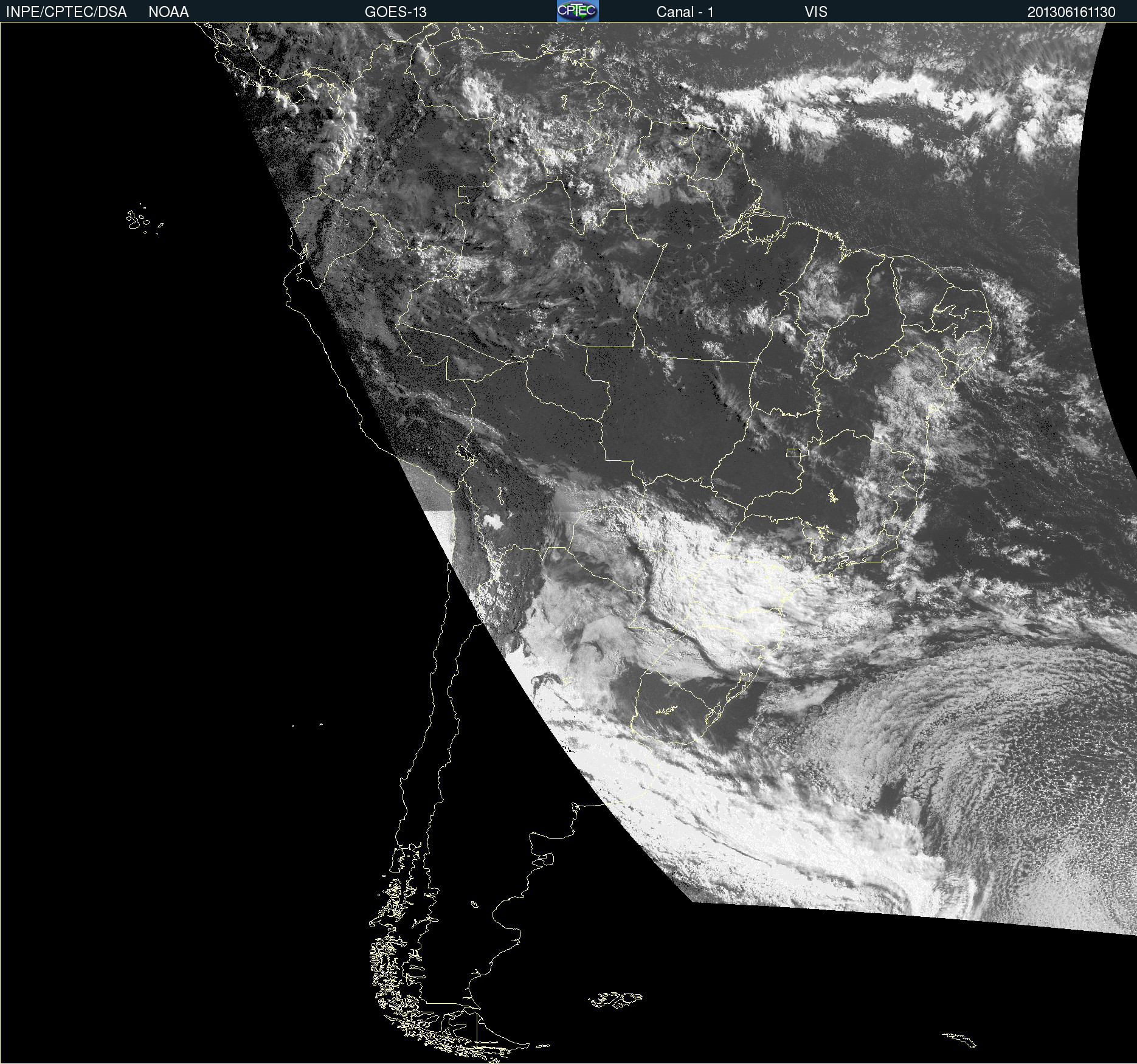
Task: Click the South Georgia island outline
Action: coord(959,1039)
